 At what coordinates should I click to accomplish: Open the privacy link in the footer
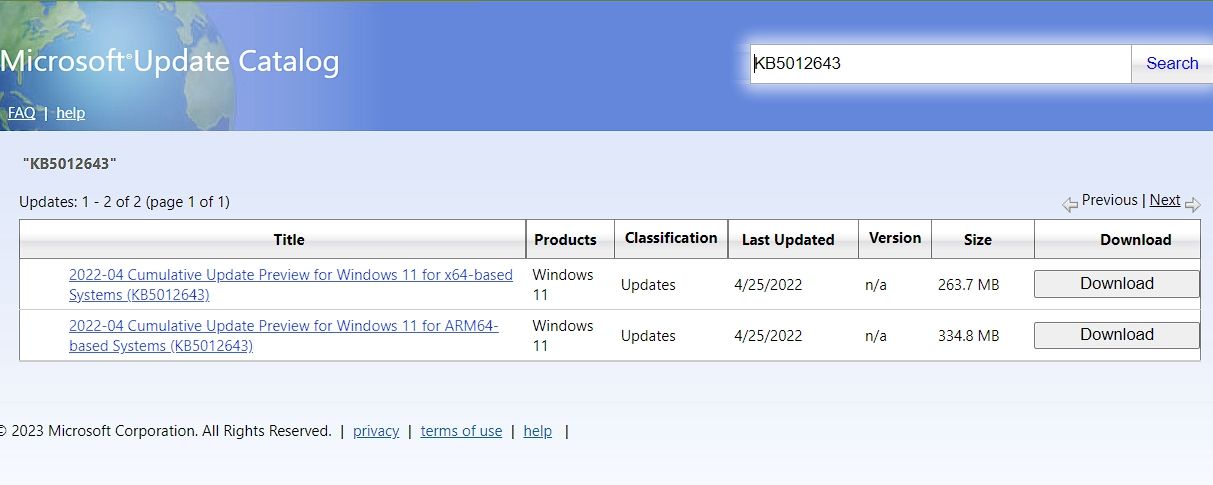point(376,431)
